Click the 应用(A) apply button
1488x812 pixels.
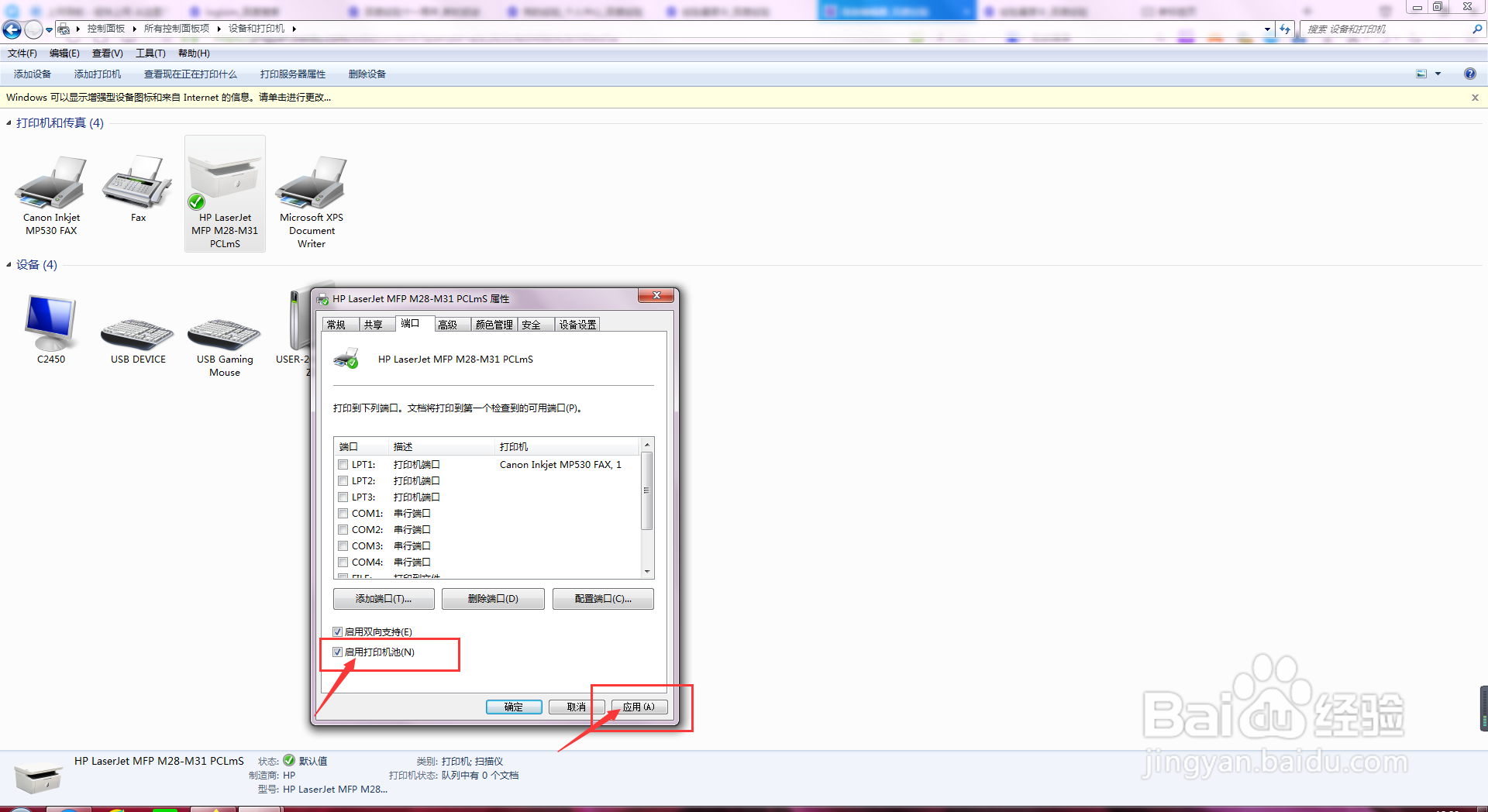(639, 707)
